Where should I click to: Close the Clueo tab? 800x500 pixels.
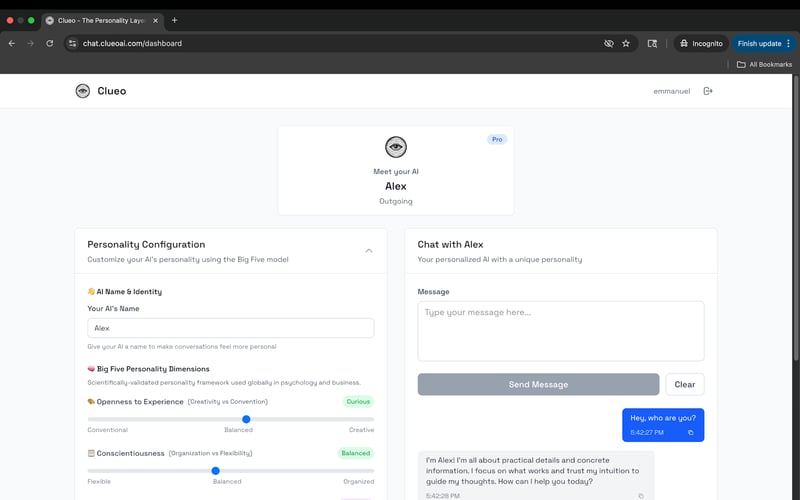pos(156,20)
